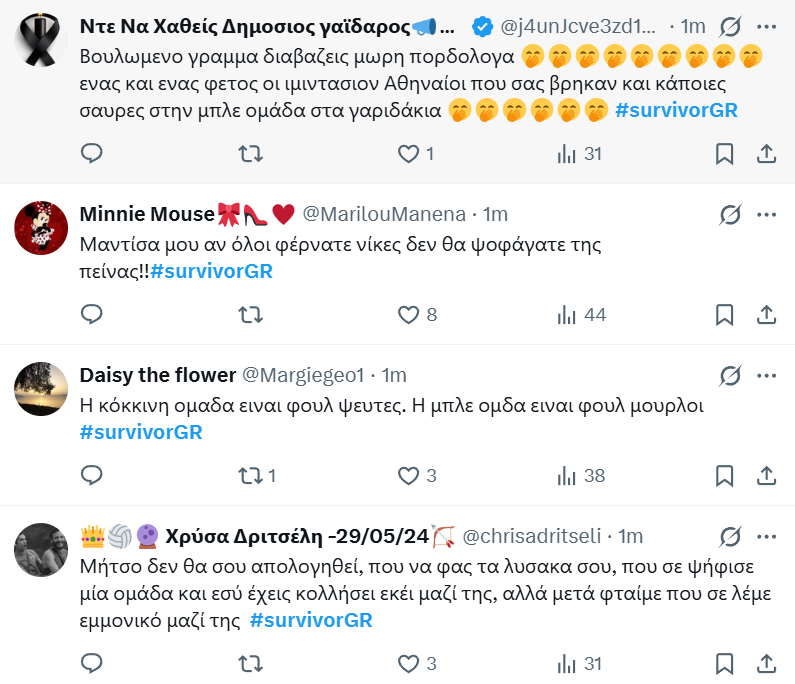
Task: Bookmark the Χρύσα Δριτσέλη tweet
Action: [x=725, y=662]
